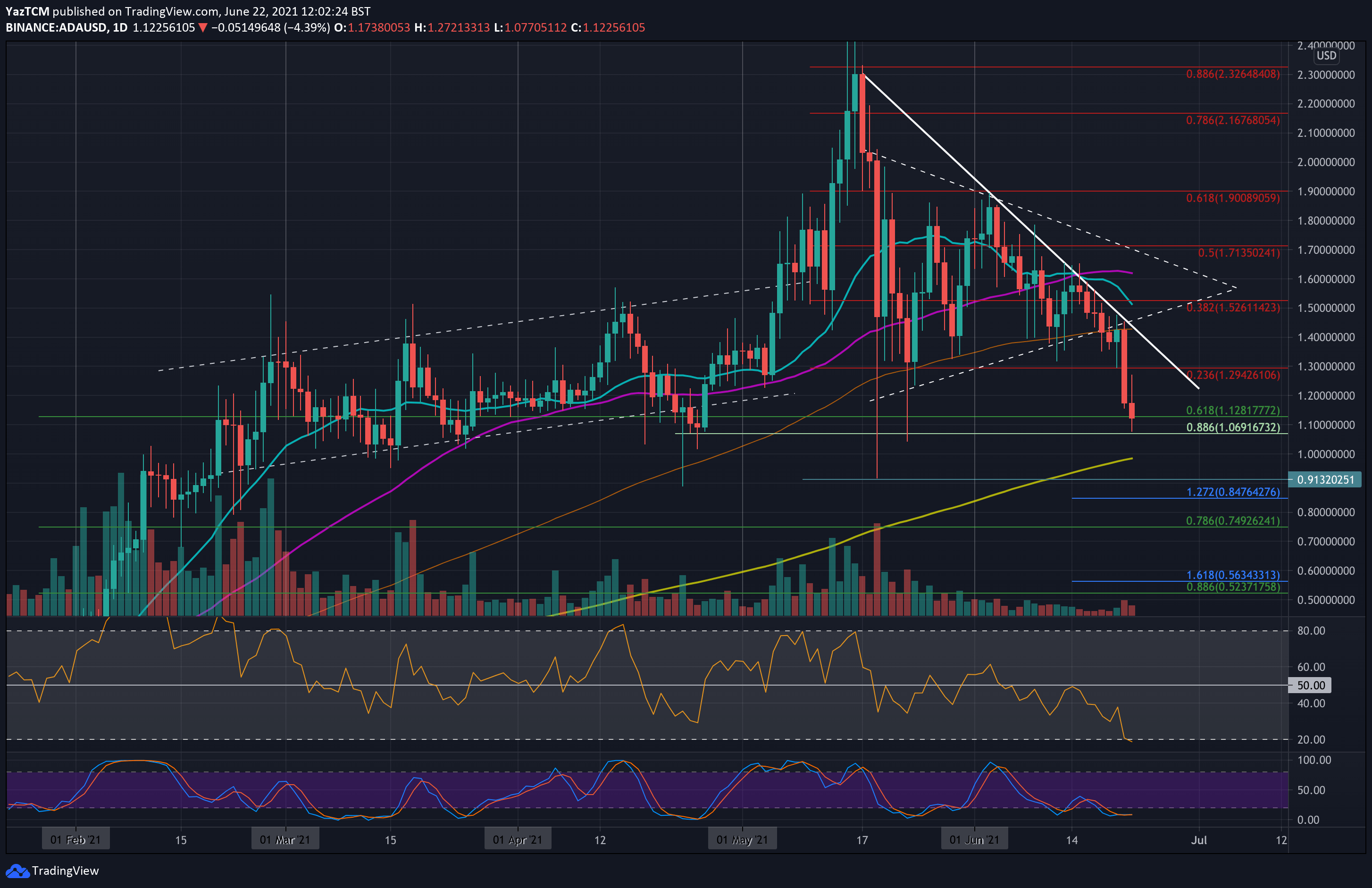Select the blue 1.272(0.84764276) label

pyautogui.click(x=1232, y=493)
